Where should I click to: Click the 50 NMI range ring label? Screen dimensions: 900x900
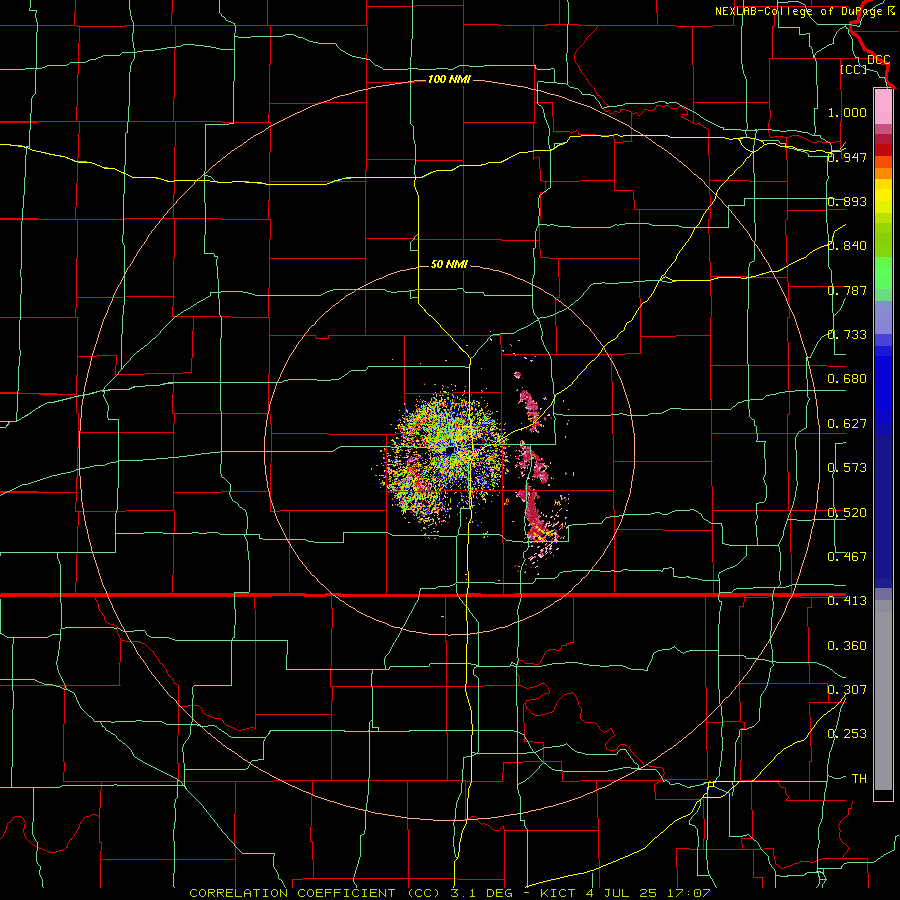(x=449, y=264)
